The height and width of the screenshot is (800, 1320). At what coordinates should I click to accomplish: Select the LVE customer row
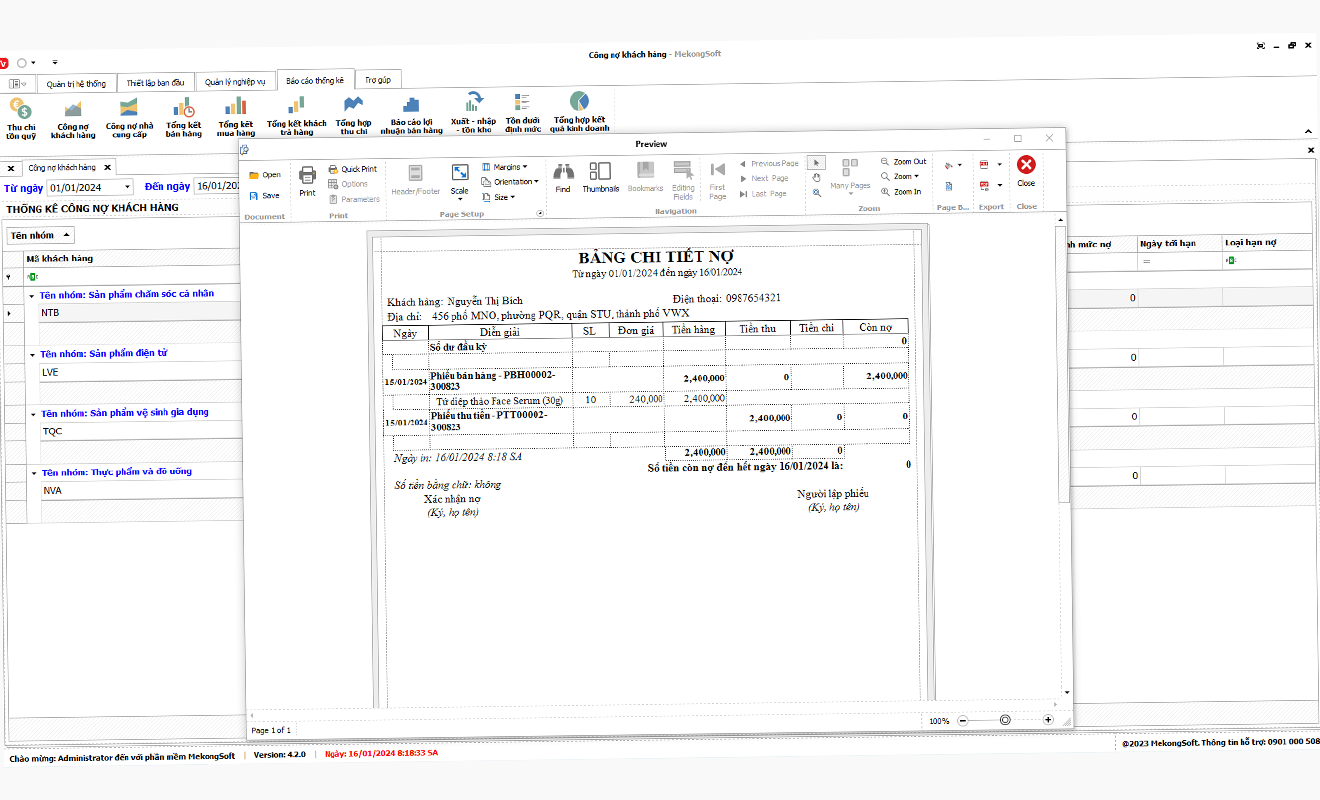coord(140,372)
